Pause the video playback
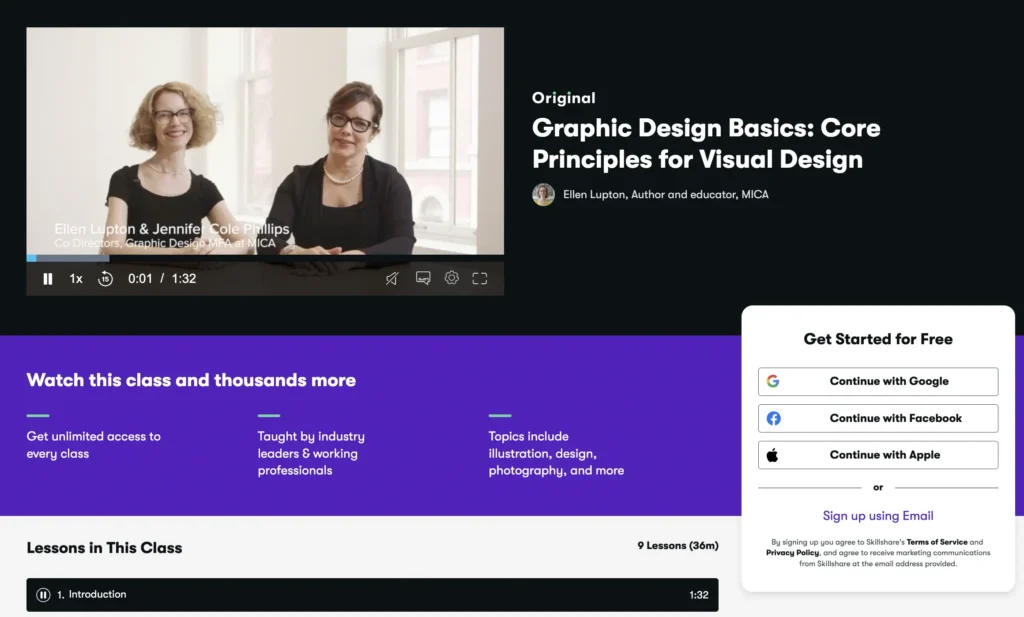Viewport: 1024px width, 617px height. (47, 279)
